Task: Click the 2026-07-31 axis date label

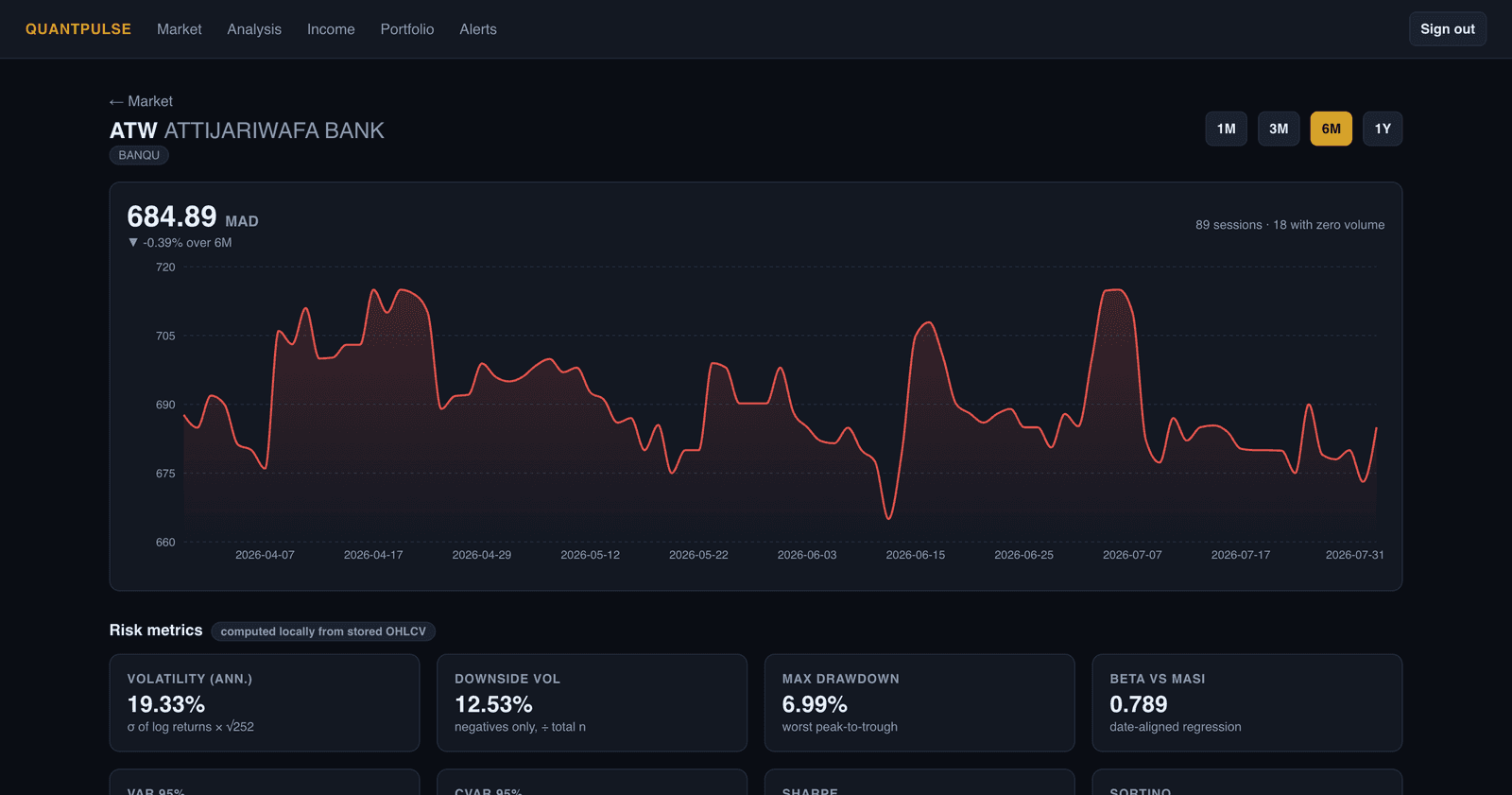Action: pos(1355,555)
